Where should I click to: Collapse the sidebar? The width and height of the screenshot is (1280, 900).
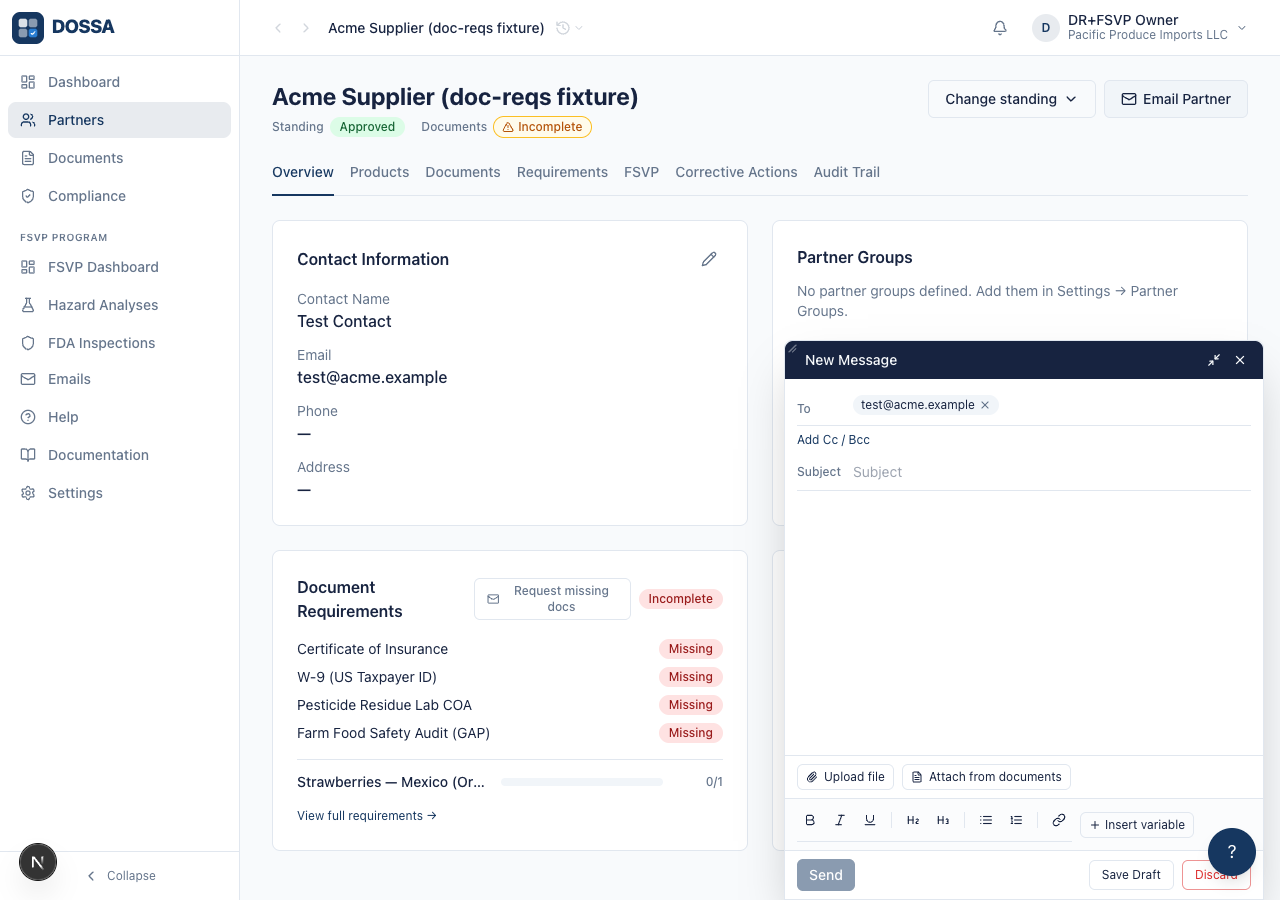120,876
